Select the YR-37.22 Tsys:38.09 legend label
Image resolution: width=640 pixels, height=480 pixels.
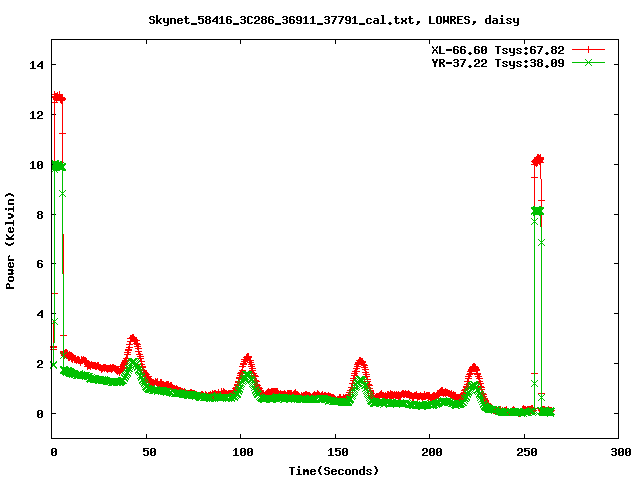coord(498,63)
